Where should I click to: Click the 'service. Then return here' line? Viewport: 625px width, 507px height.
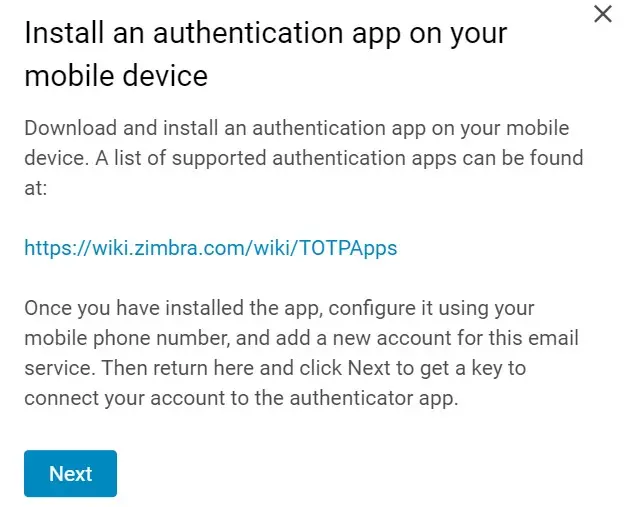coord(275,368)
